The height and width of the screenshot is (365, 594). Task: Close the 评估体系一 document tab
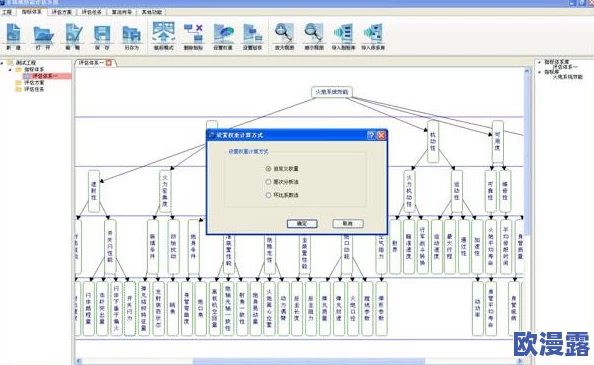[109, 63]
